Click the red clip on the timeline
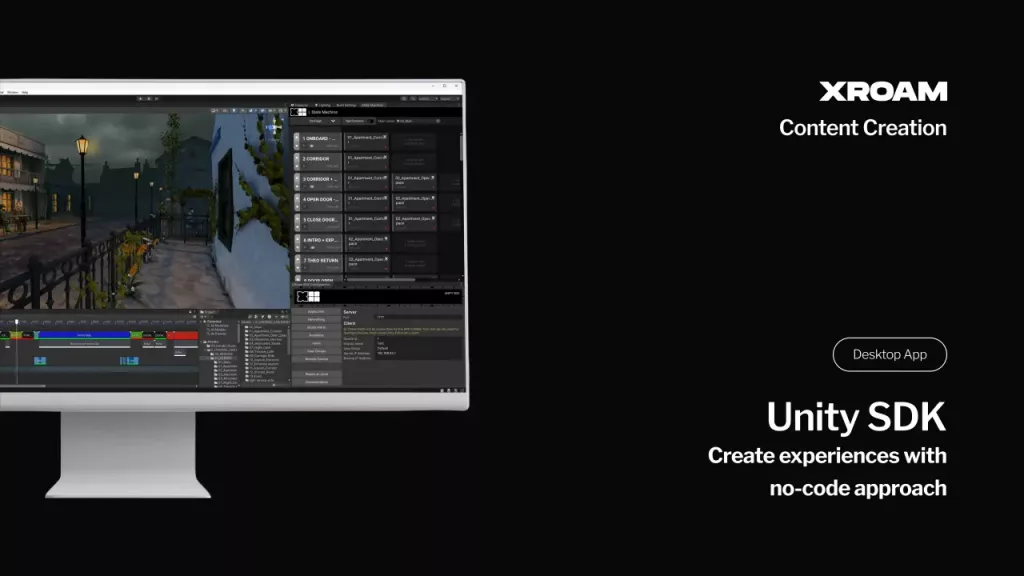 pyautogui.click(x=183, y=335)
